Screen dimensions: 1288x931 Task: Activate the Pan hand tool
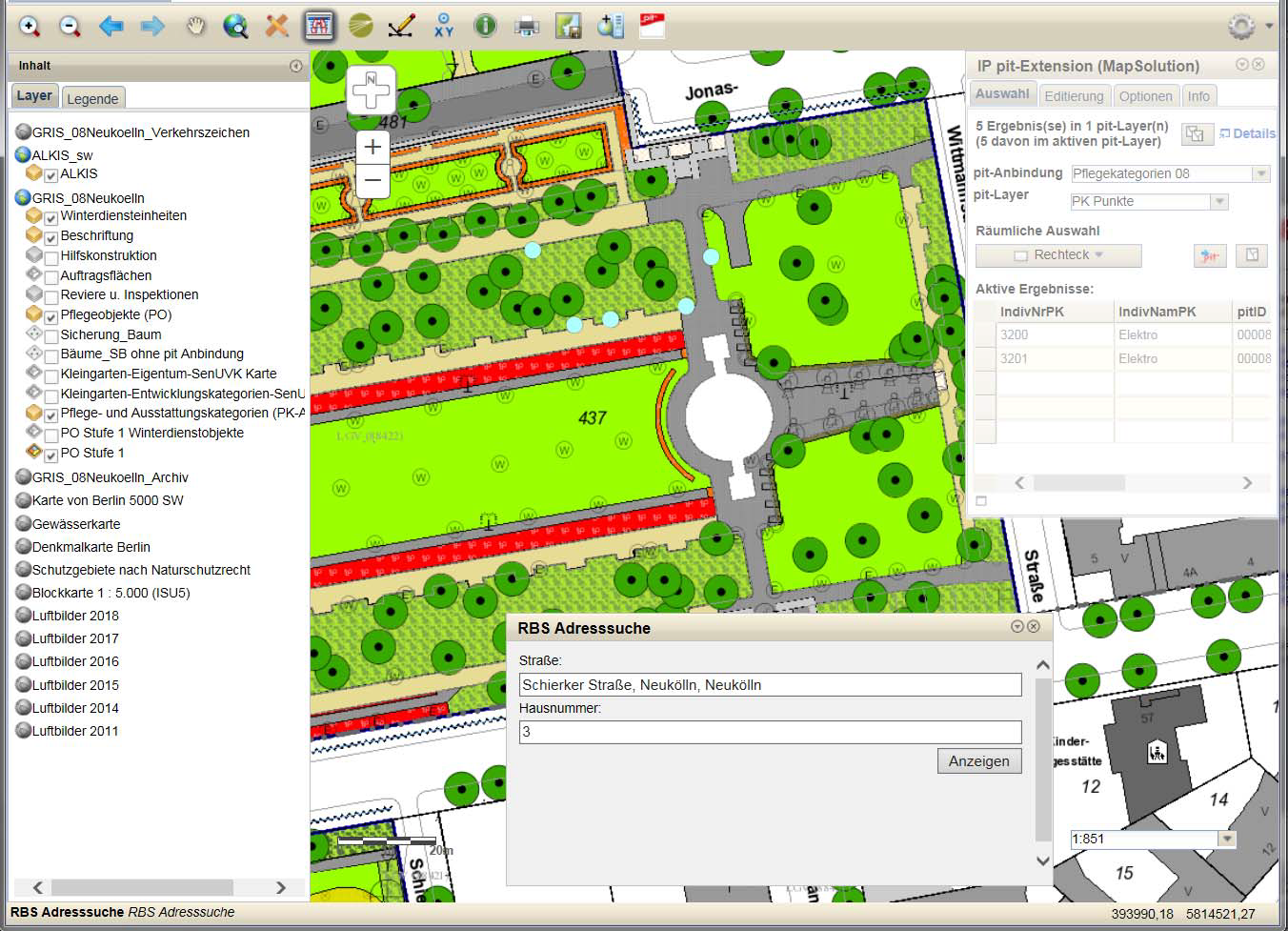click(x=195, y=26)
